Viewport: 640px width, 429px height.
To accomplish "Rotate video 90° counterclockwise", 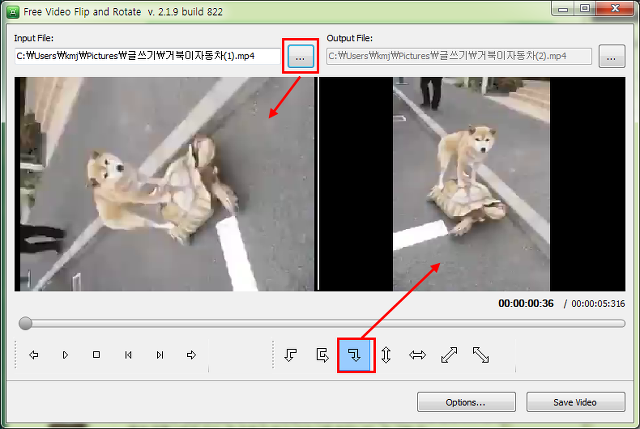I will (x=291, y=355).
